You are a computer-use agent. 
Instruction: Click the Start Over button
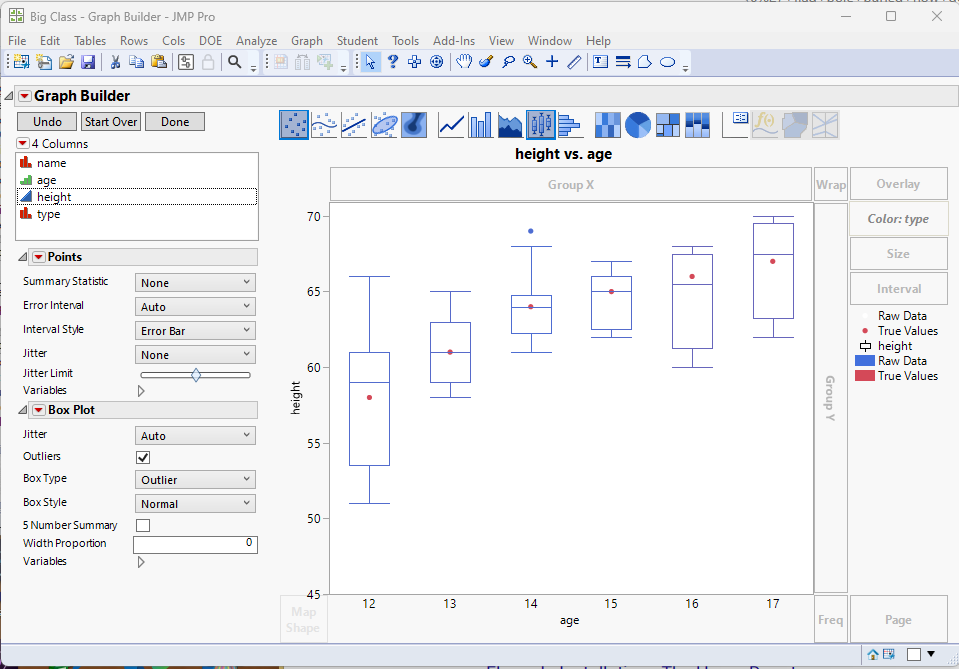tap(111, 122)
